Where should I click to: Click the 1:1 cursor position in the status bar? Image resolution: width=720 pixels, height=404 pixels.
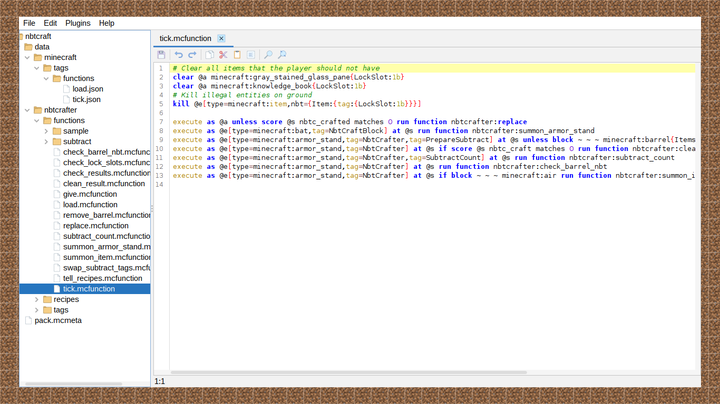tap(159, 382)
